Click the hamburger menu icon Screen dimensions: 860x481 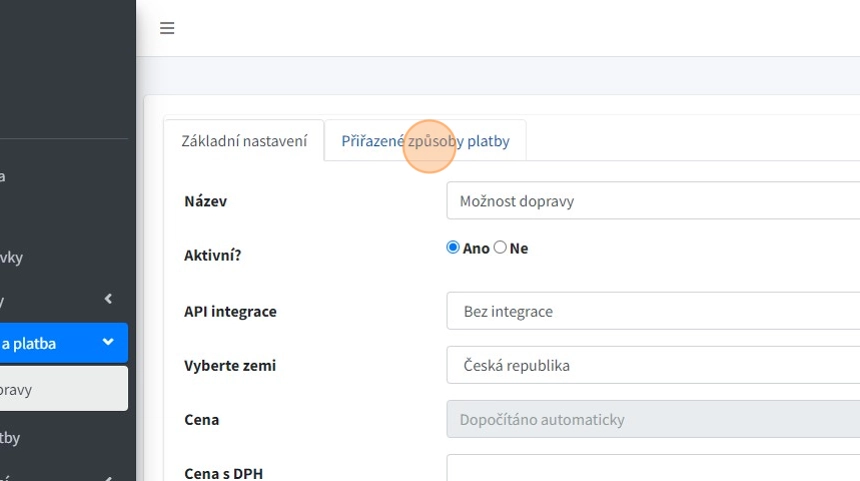click(167, 28)
